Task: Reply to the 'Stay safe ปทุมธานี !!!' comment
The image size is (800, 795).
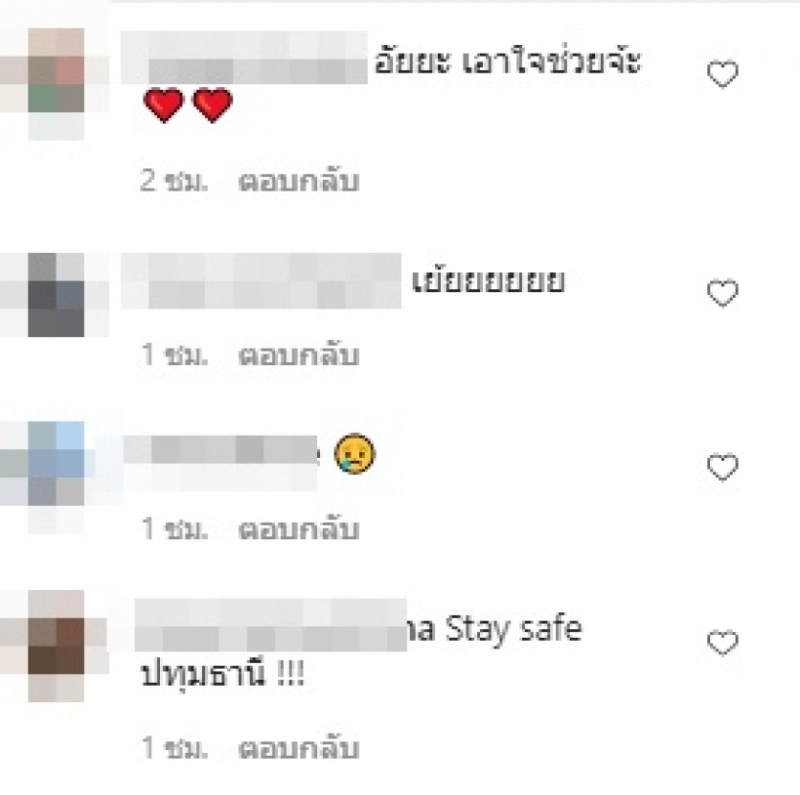Action: [x=299, y=748]
